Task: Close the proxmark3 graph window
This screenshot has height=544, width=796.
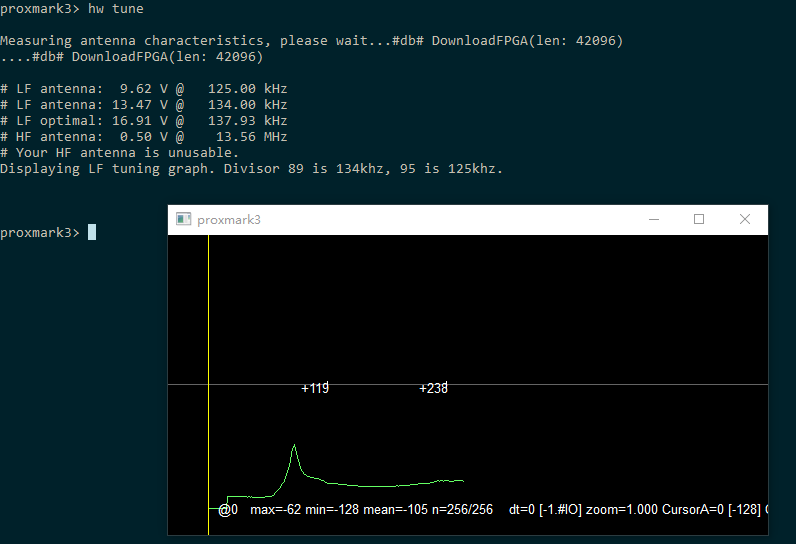Action: click(x=744, y=219)
